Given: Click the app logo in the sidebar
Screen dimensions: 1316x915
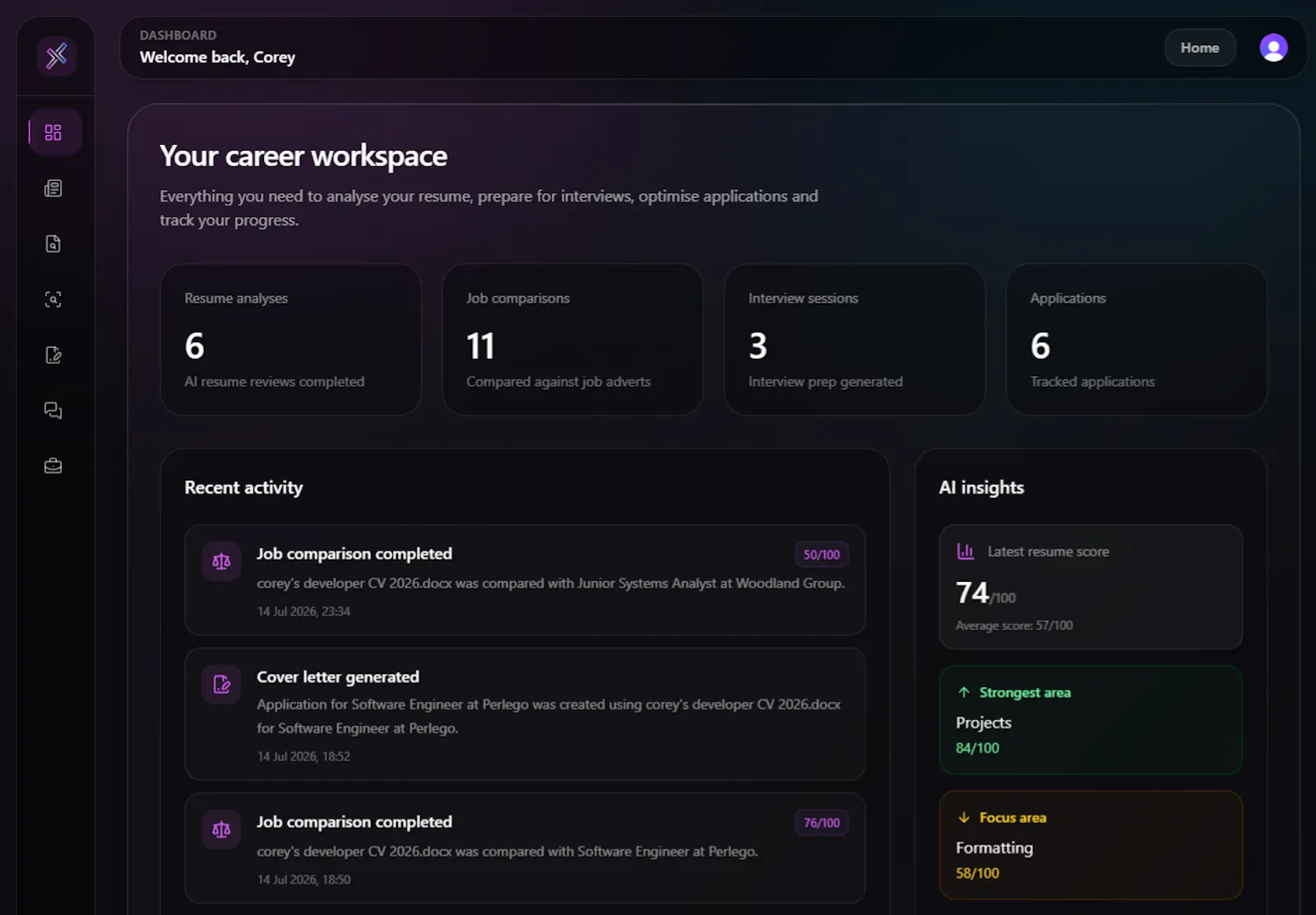Looking at the screenshot, I should pyautogui.click(x=56, y=56).
